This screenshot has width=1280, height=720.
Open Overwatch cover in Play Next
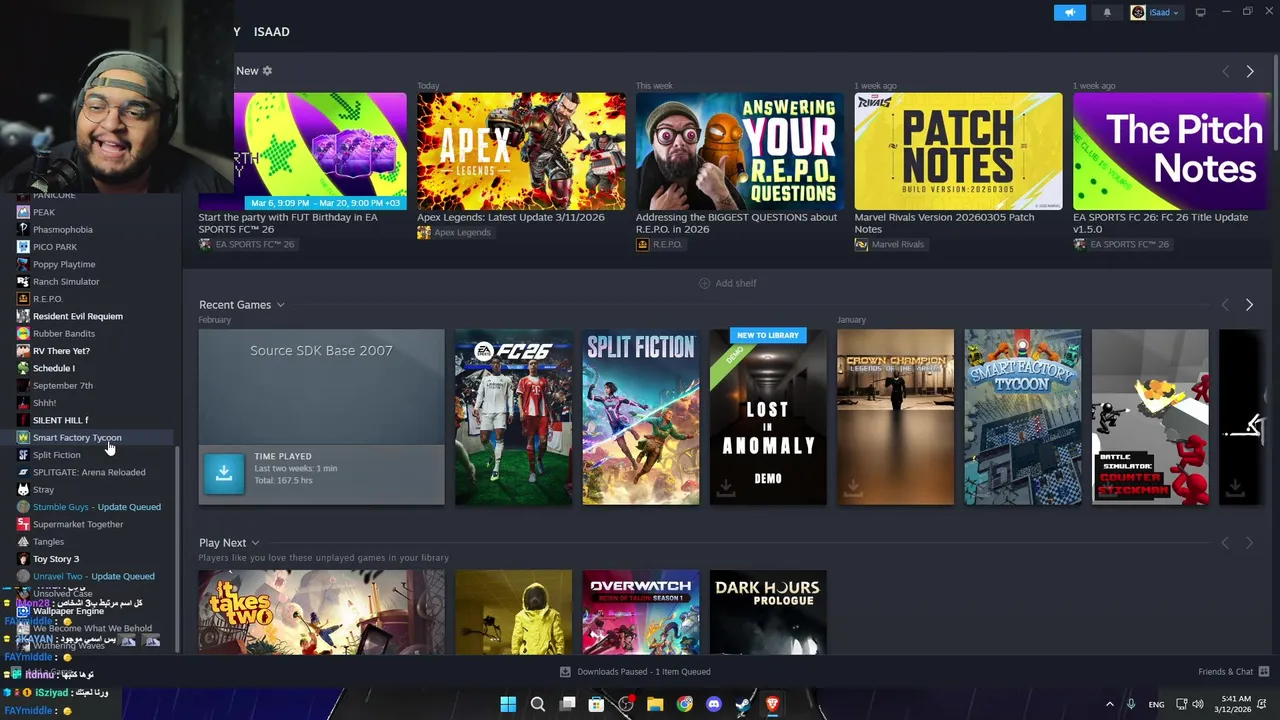click(641, 612)
